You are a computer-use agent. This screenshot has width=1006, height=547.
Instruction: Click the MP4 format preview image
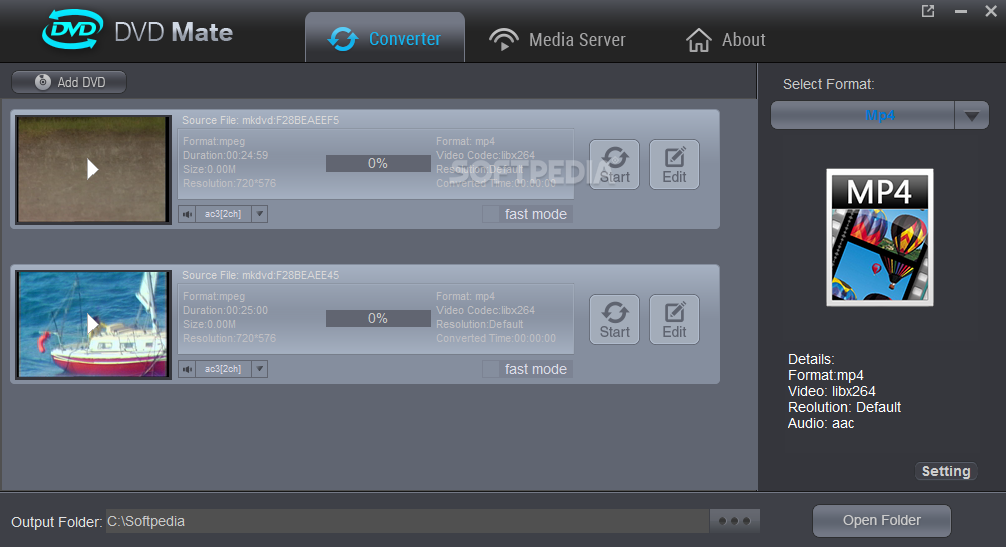[880, 237]
